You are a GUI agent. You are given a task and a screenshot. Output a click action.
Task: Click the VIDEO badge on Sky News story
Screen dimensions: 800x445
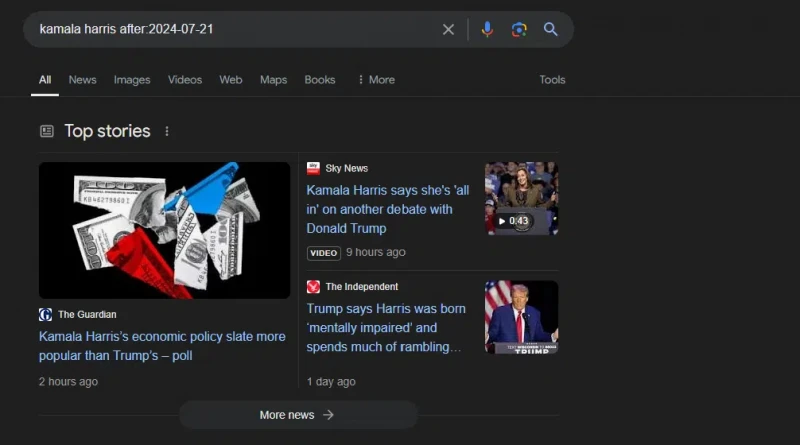(x=323, y=253)
